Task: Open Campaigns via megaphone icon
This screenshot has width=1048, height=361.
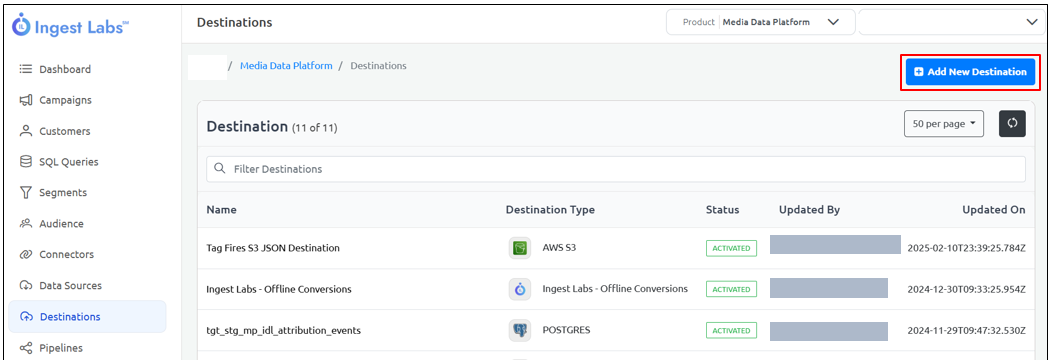Action: 26,100
